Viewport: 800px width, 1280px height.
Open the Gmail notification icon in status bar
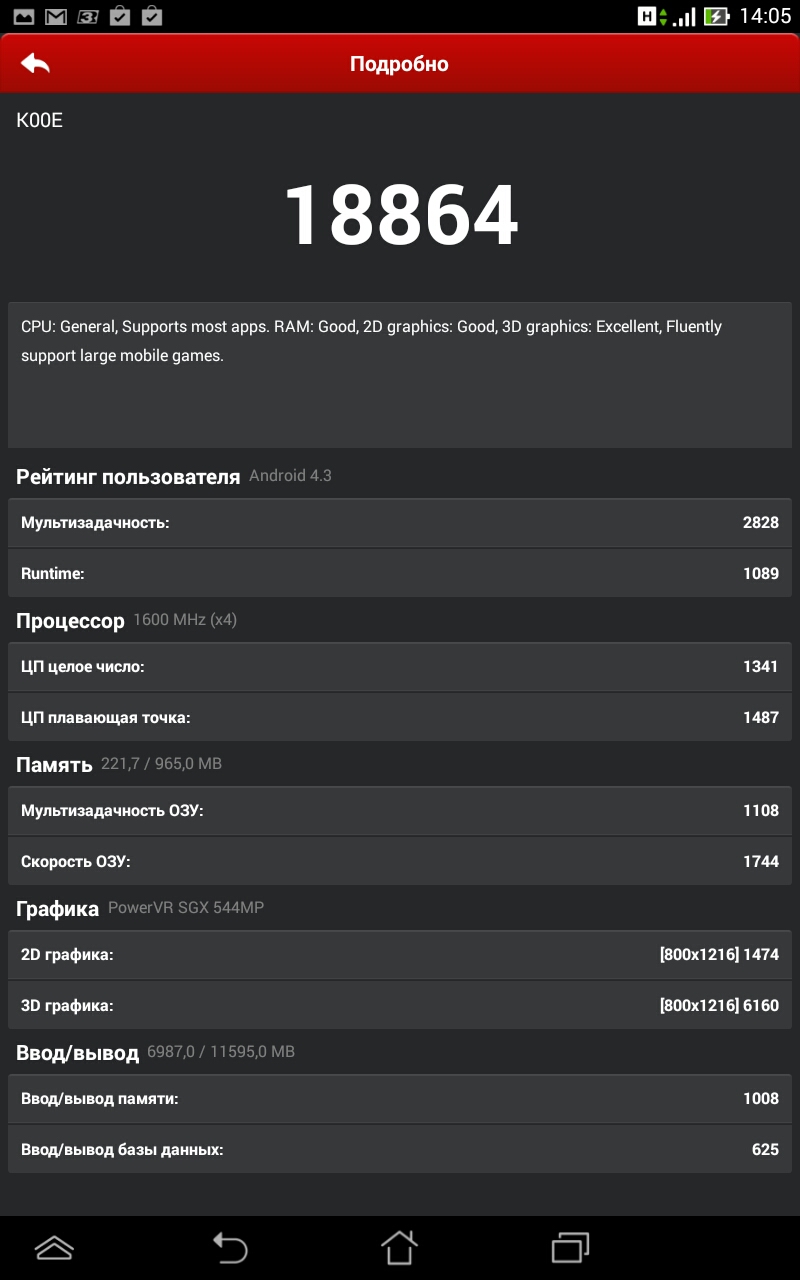[x=56, y=16]
